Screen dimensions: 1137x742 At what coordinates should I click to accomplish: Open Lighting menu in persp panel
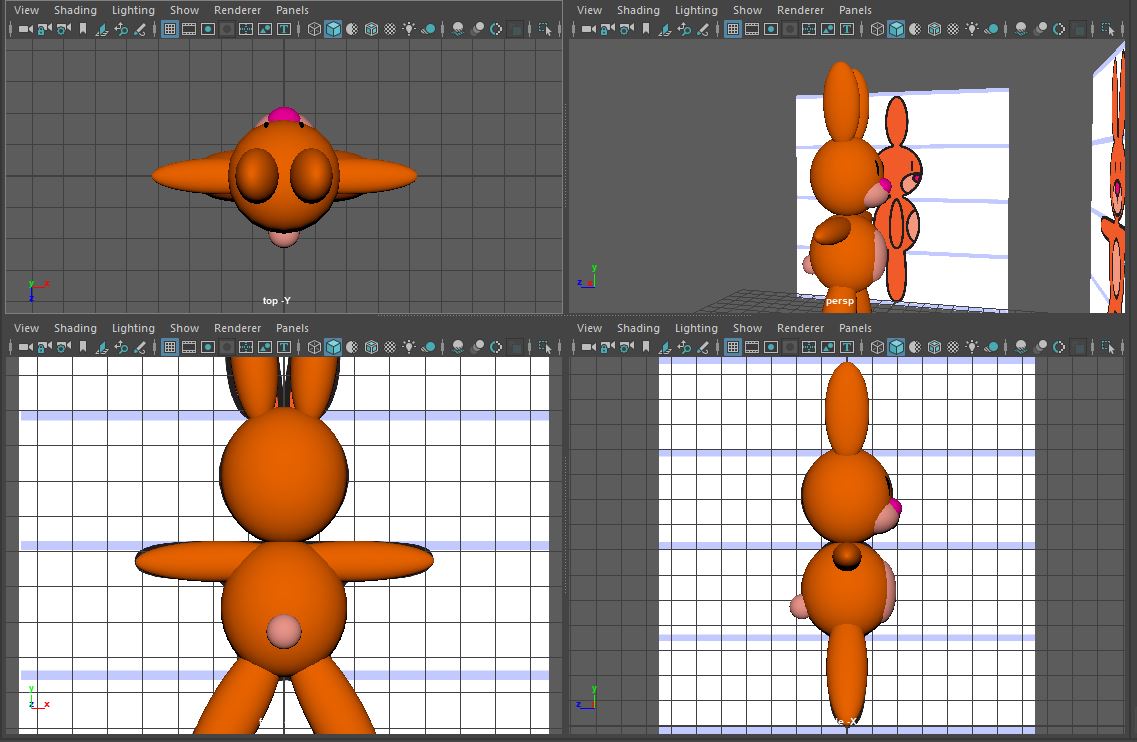(x=696, y=10)
